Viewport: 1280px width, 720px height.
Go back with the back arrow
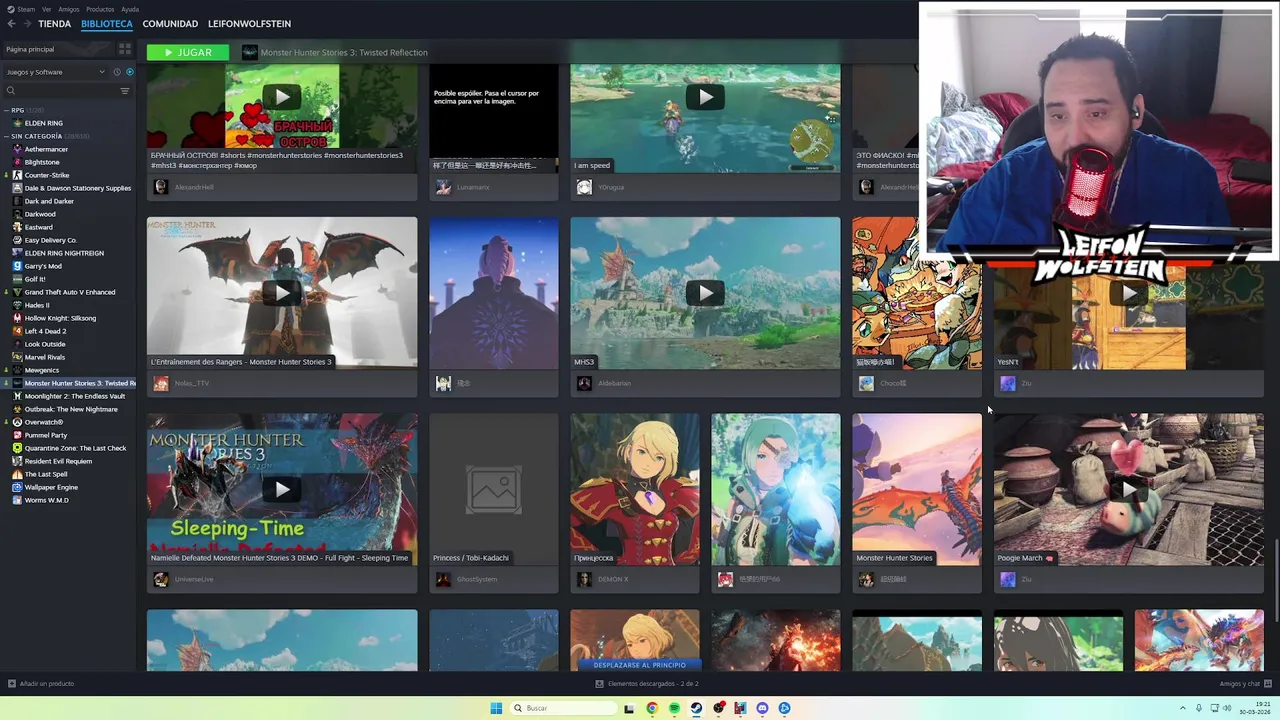(x=11, y=24)
